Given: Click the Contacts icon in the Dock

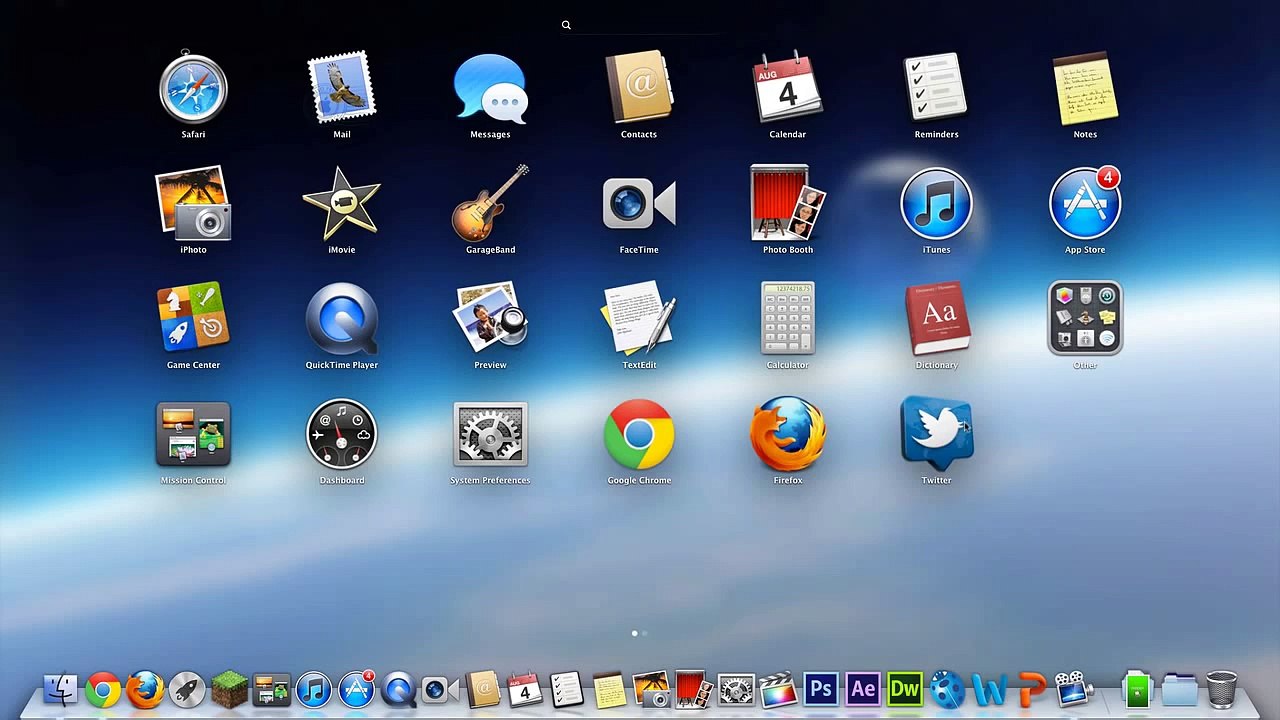Looking at the screenshot, I should pyautogui.click(x=483, y=689).
